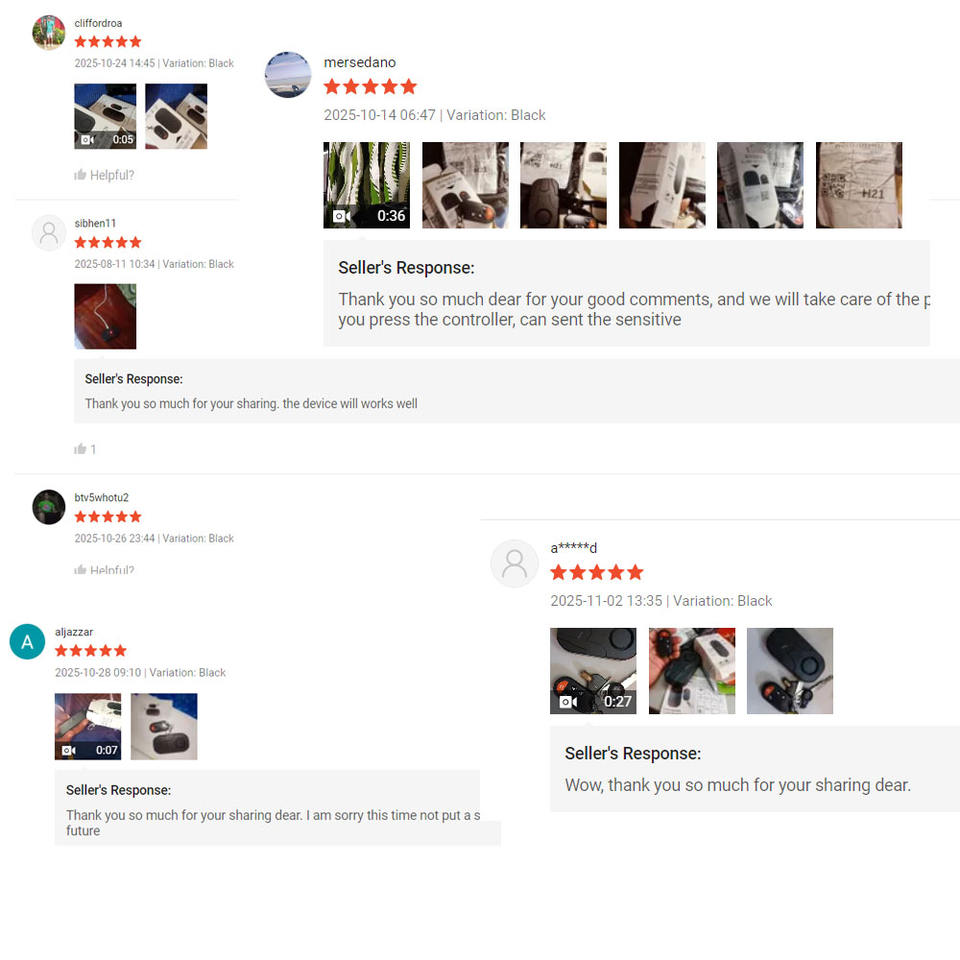This screenshot has width=960, height=960.
Task: Click btv5whotu2's dark profile avatar
Action: click(x=48, y=507)
